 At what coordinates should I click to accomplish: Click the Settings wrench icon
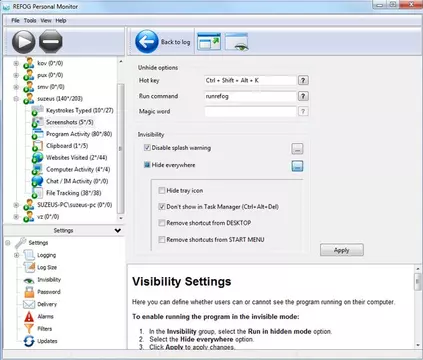[20, 243]
